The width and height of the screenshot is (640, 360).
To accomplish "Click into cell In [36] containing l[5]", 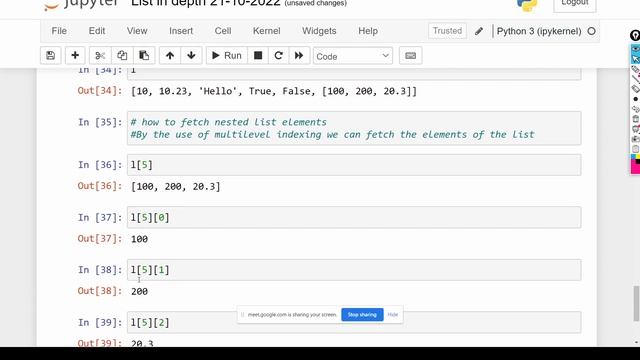I will pos(354,165).
